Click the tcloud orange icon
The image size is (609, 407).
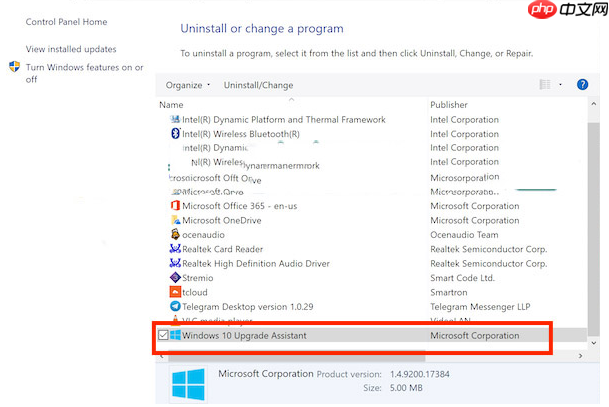175,292
